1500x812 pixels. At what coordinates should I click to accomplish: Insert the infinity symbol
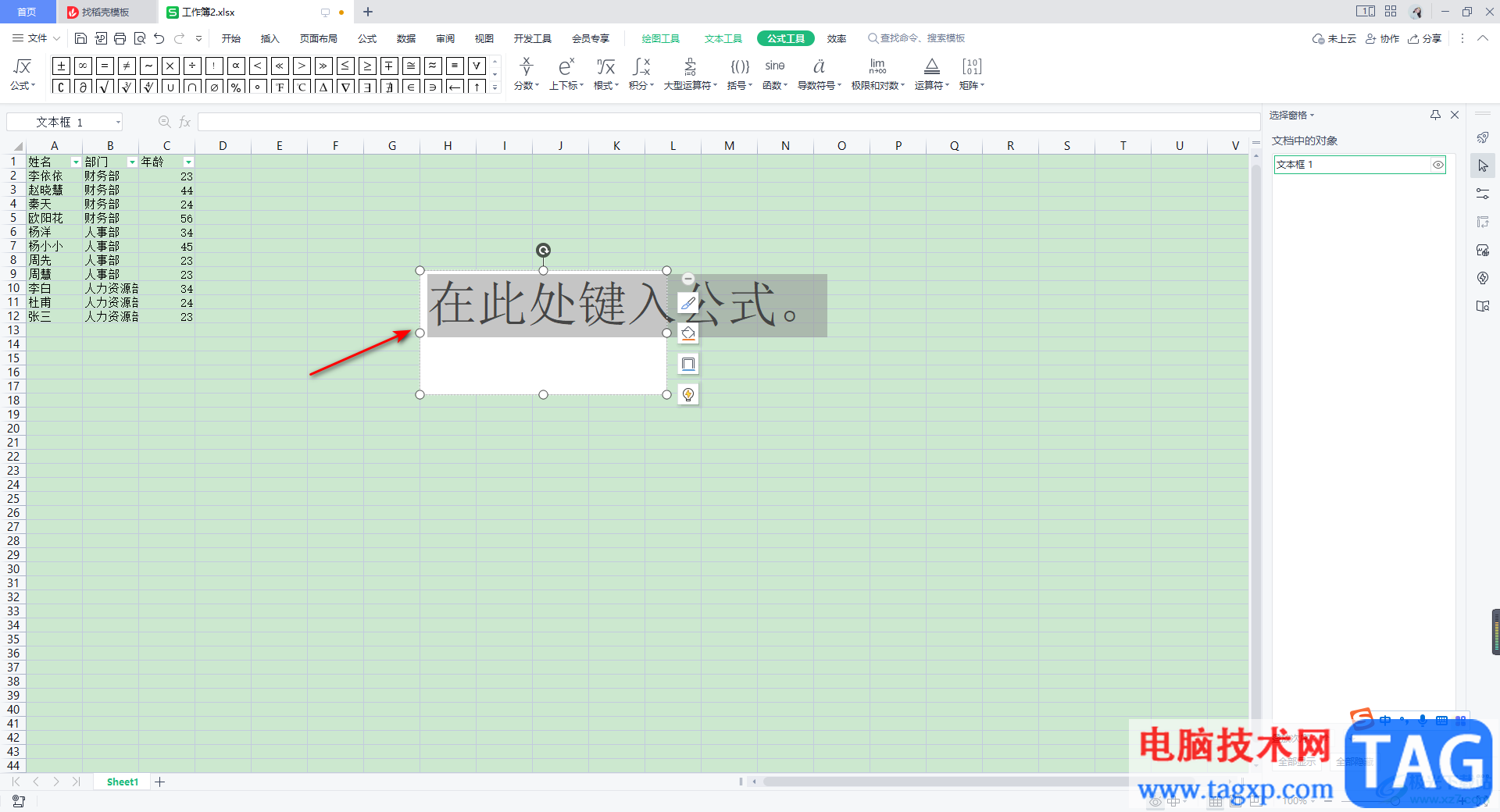click(x=83, y=66)
